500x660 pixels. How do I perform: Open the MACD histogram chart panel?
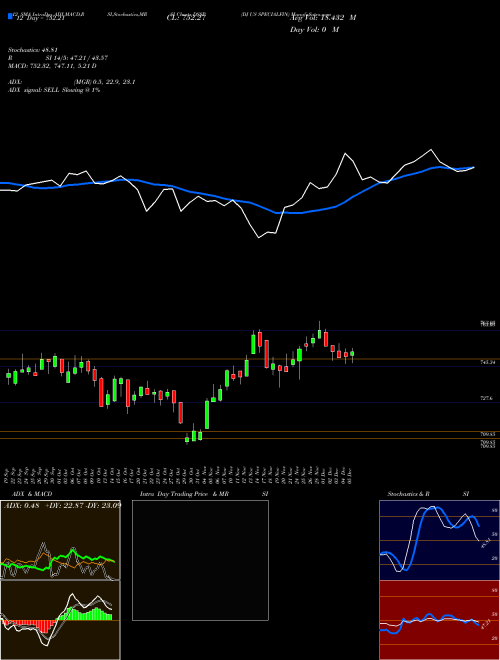[60, 620]
